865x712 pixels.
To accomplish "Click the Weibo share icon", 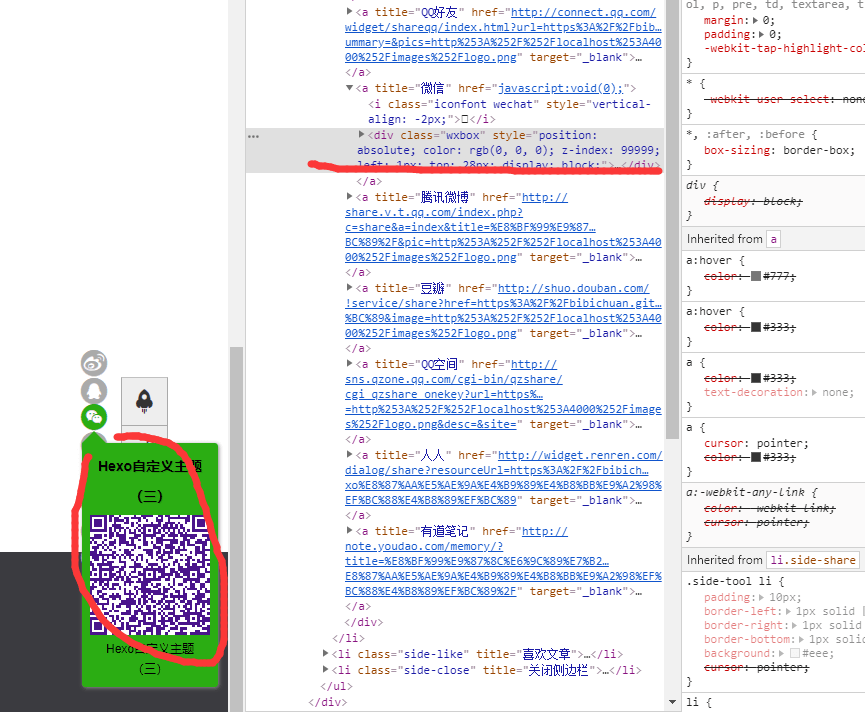I will (94, 364).
